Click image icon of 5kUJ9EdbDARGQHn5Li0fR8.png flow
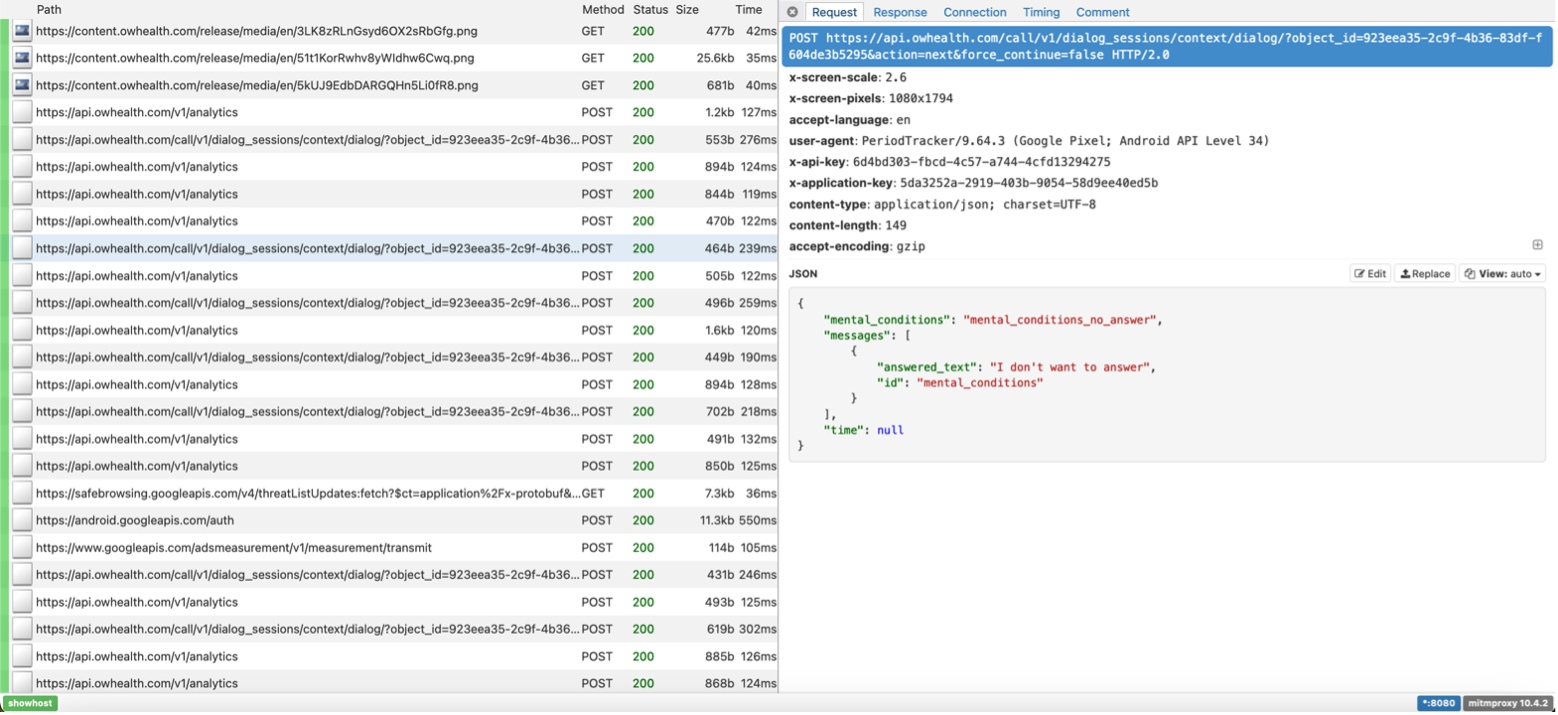This screenshot has height=715, width=1558. (x=22, y=85)
